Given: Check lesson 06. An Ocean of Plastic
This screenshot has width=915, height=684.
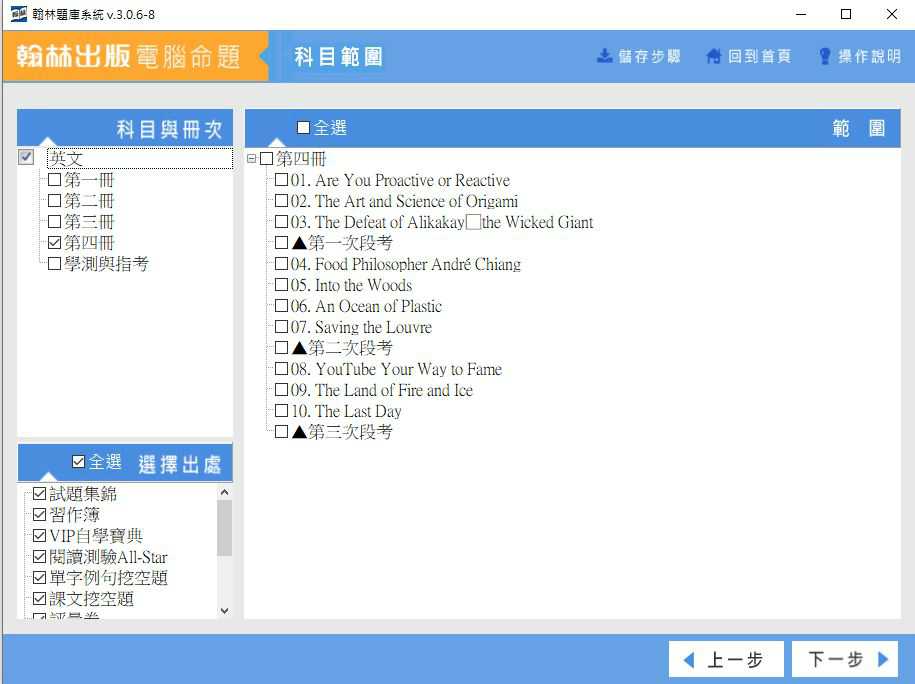Looking at the screenshot, I should click(x=281, y=306).
